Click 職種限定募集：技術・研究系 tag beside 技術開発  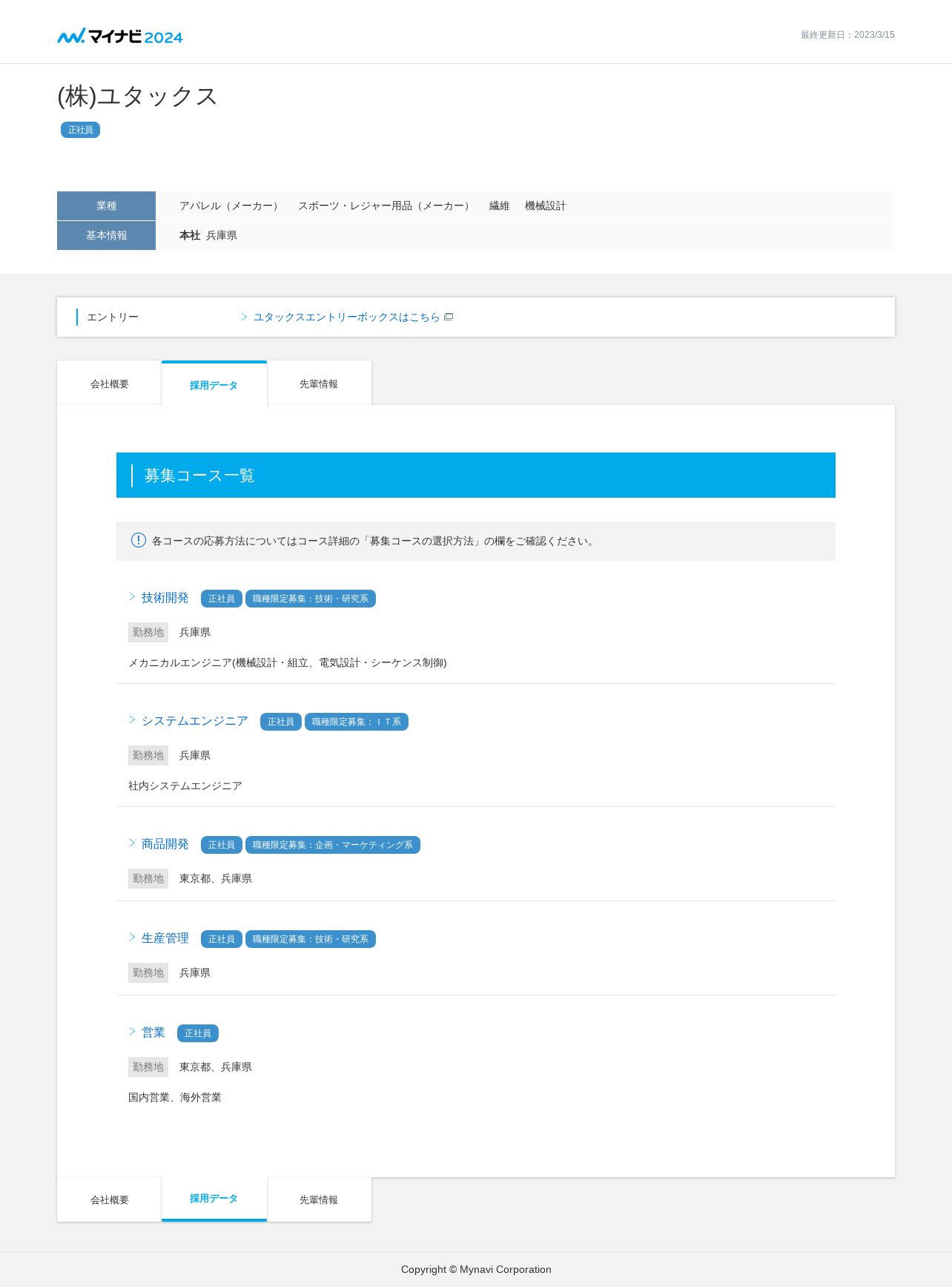click(x=310, y=599)
